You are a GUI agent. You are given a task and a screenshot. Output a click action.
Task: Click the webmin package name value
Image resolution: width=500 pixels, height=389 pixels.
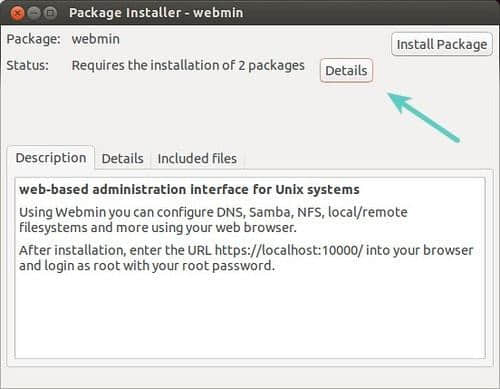pos(96,39)
